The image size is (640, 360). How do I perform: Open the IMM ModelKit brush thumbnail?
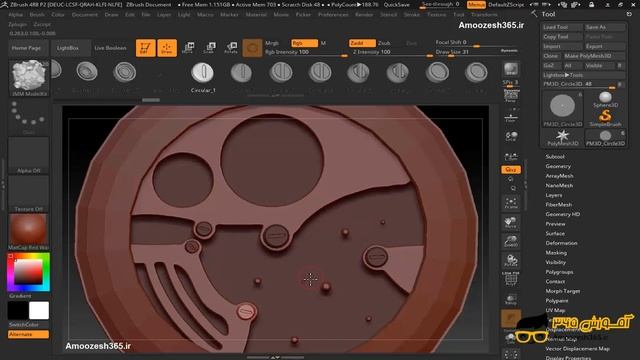tap(29, 78)
